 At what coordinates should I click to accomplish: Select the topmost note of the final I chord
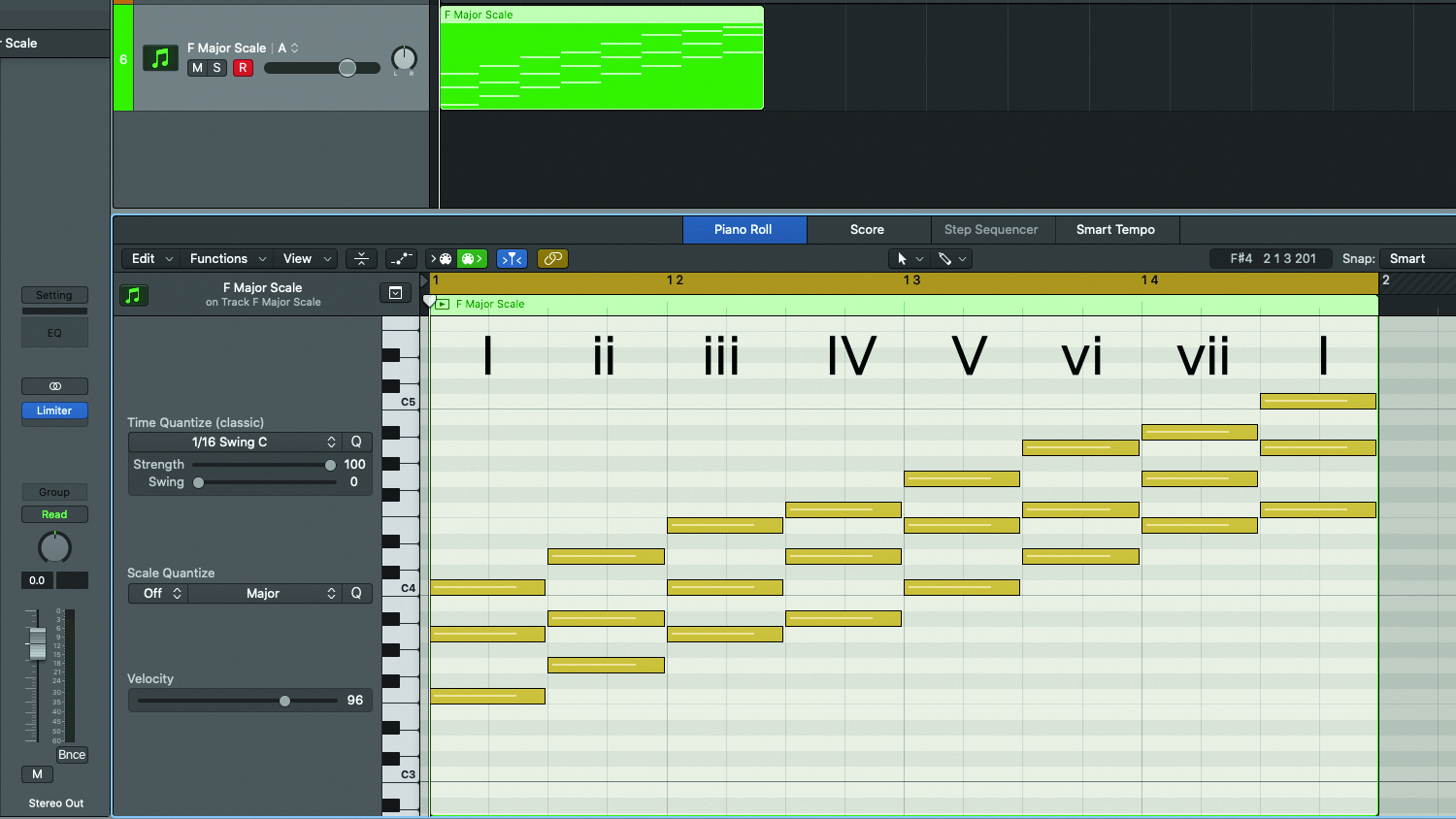[1318, 401]
